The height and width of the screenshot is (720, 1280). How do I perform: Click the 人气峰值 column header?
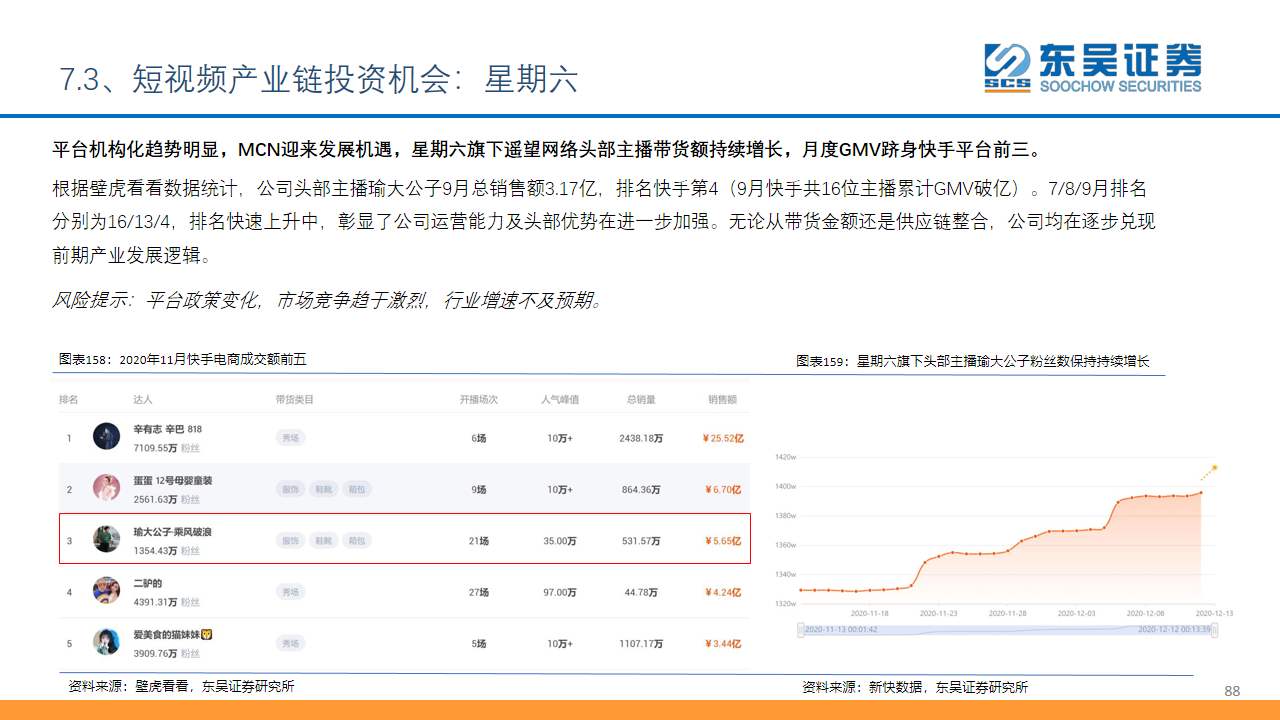[560, 399]
